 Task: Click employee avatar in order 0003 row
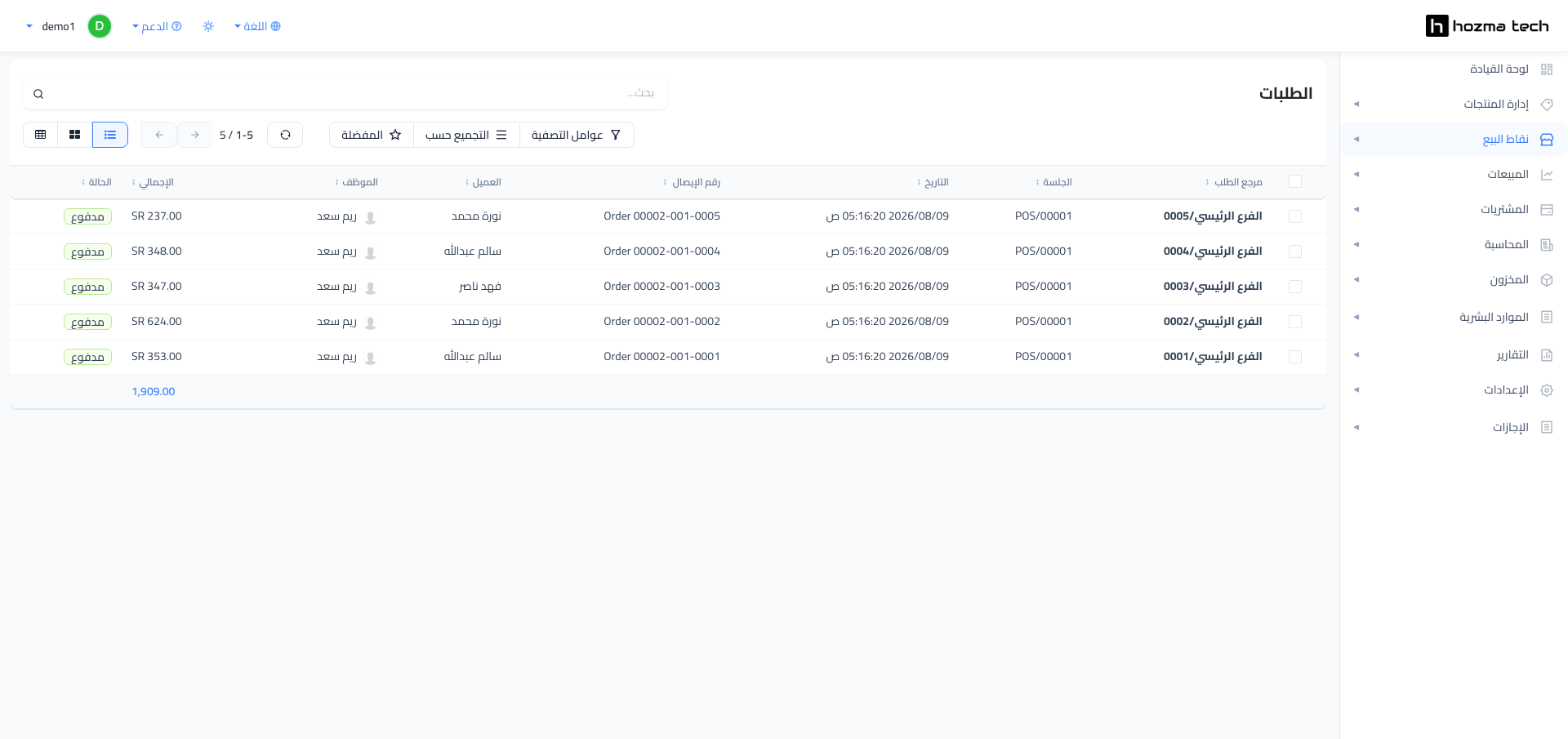[x=370, y=287]
